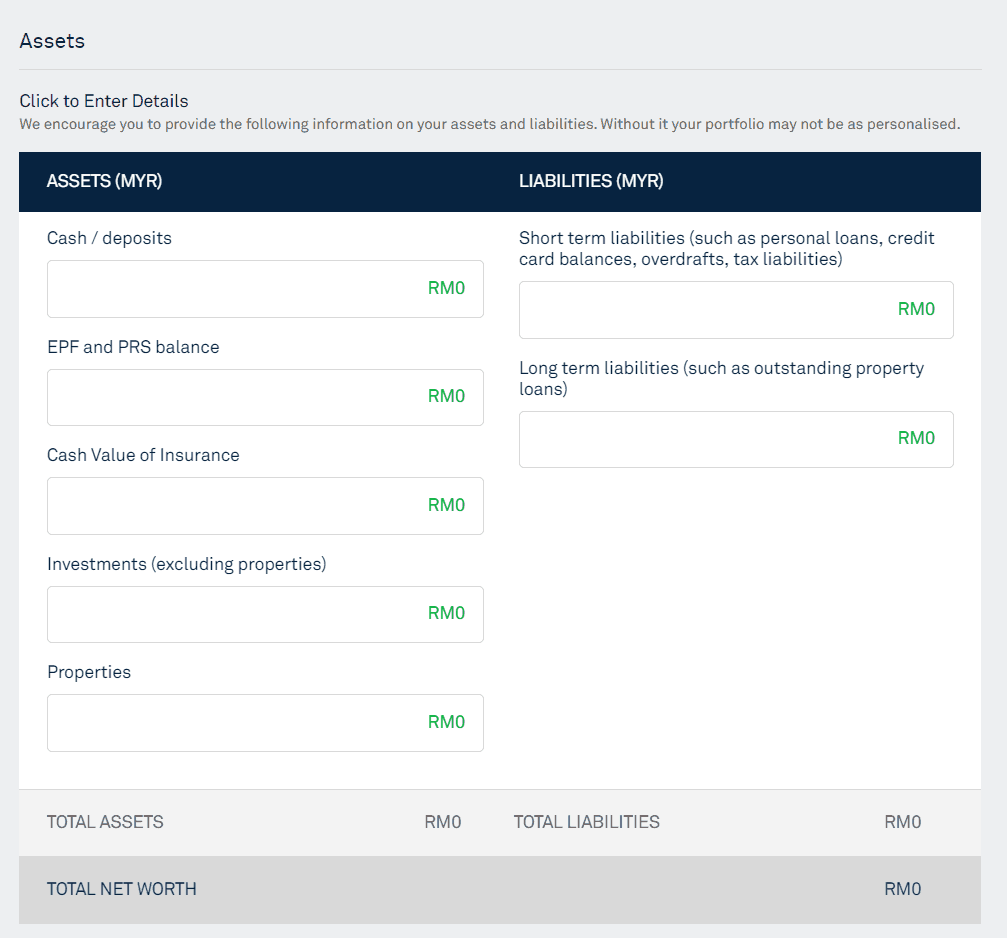Select the TOTAL ASSETS label
1007x938 pixels.
pos(105,822)
